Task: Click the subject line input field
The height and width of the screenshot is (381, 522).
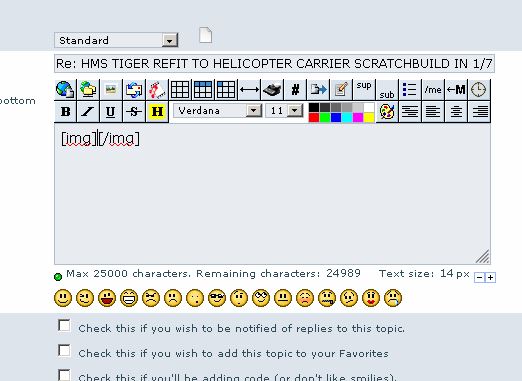Action: coord(274,63)
